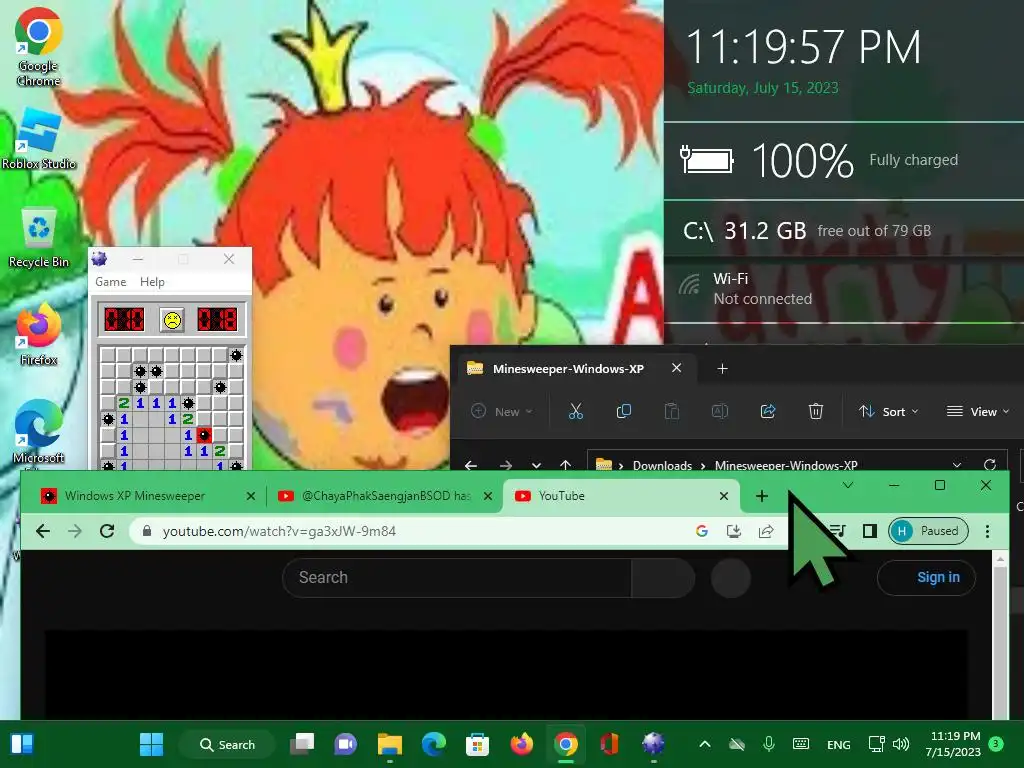The width and height of the screenshot is (1024, 768).
Task: Click the red exploded mine cell in Minesweeper
Action: [x=204, y=435]
